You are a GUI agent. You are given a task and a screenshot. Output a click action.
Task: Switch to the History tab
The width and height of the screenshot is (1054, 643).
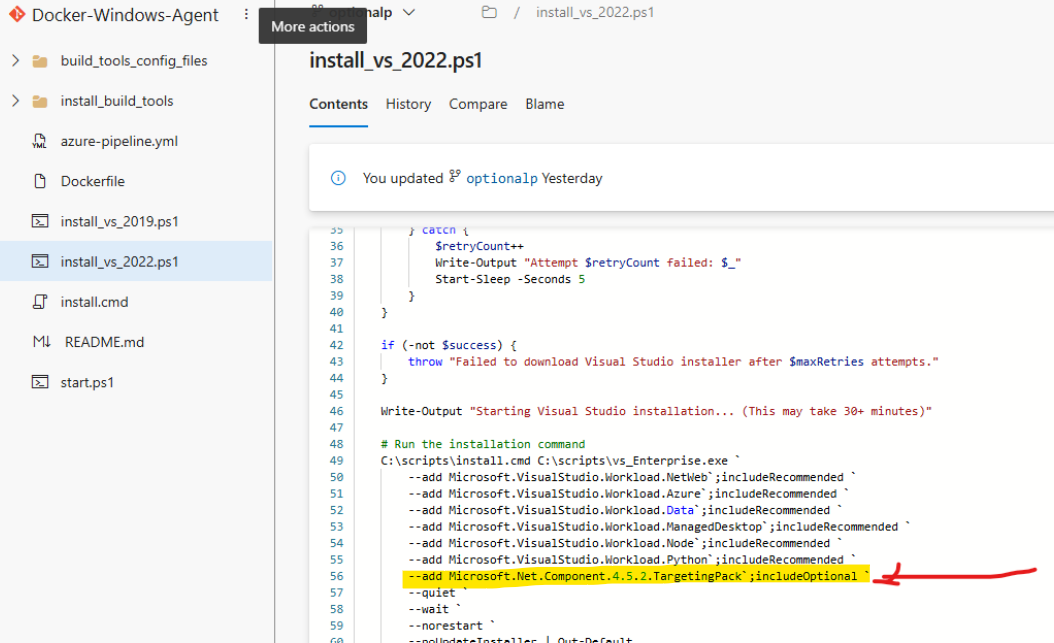coord(408,104)
